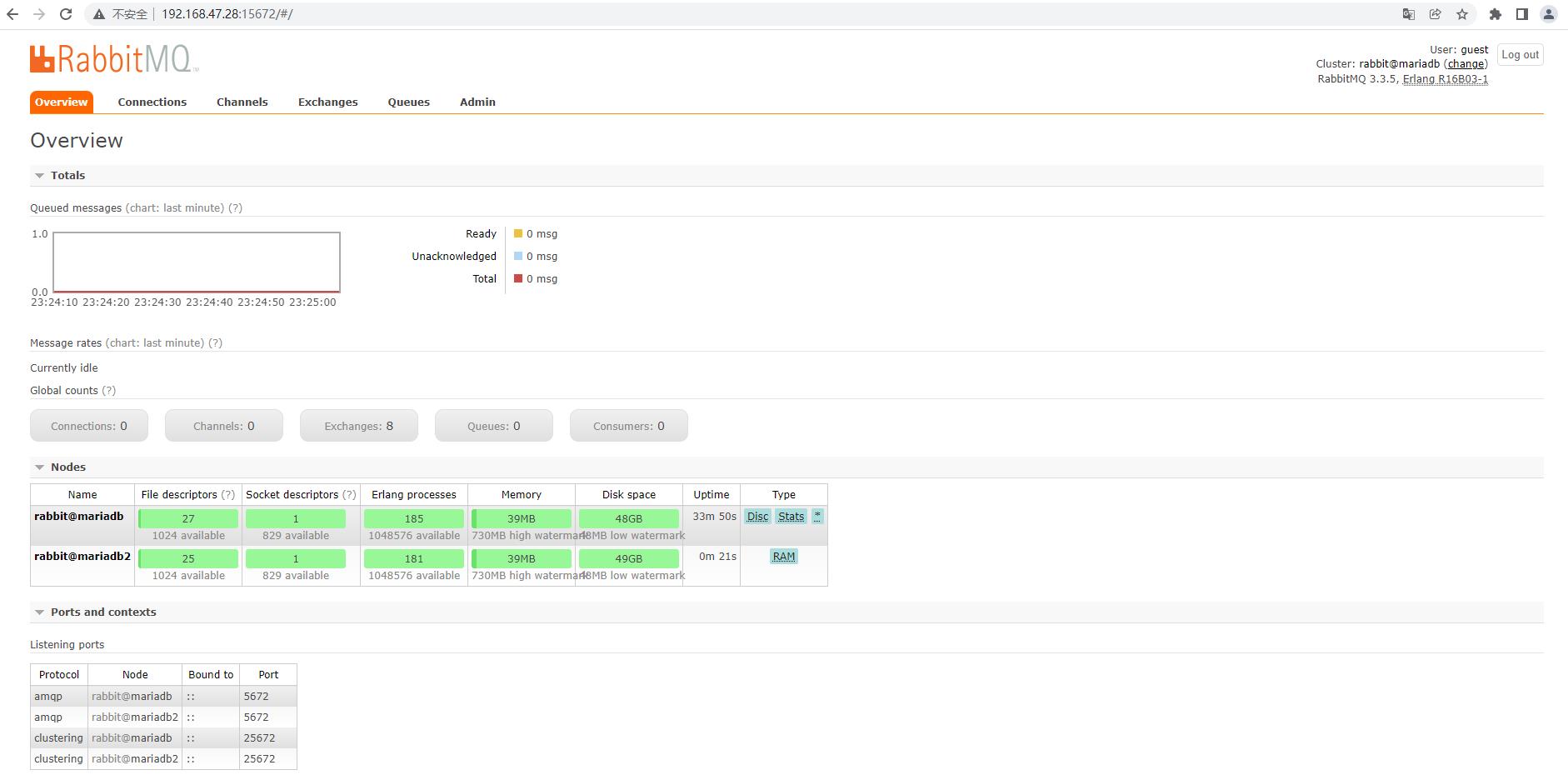This screenshot has width=1568, height=775.
Task: Click rabbit@mariadb file descriptors value 27
Action: (188, 518)
